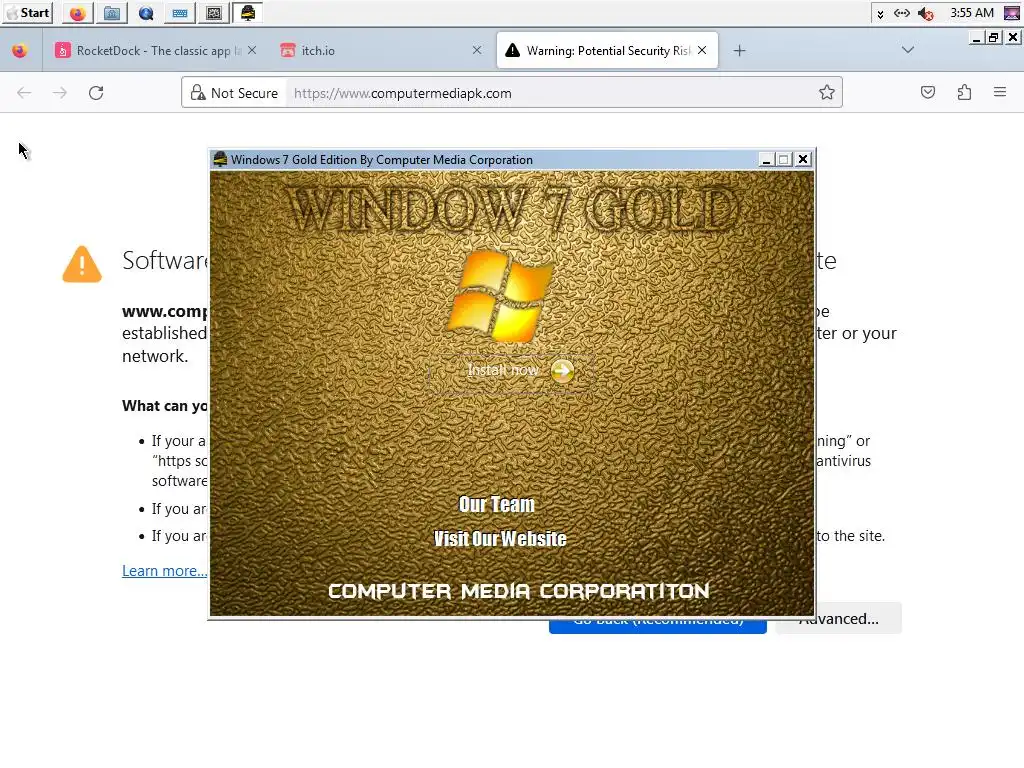The height and width of the screenshot is (768, 1024).
Task: Click the Install now arrow icon
Action: pyautogui.click(x=562, y=371)
